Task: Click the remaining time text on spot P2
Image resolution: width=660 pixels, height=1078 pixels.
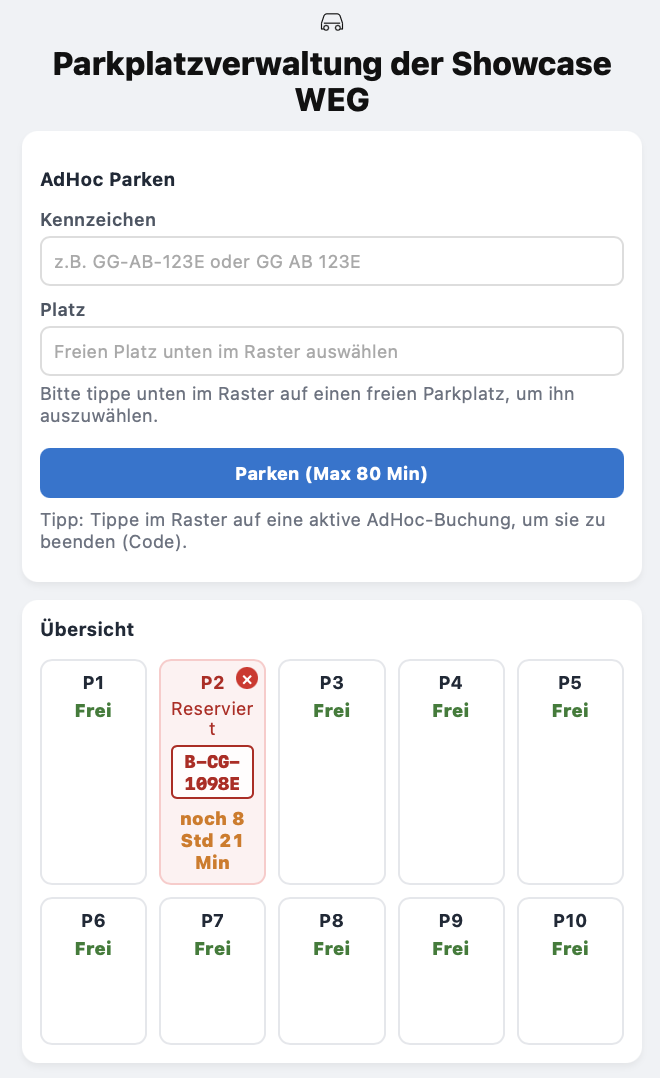Action: point(212,840)
